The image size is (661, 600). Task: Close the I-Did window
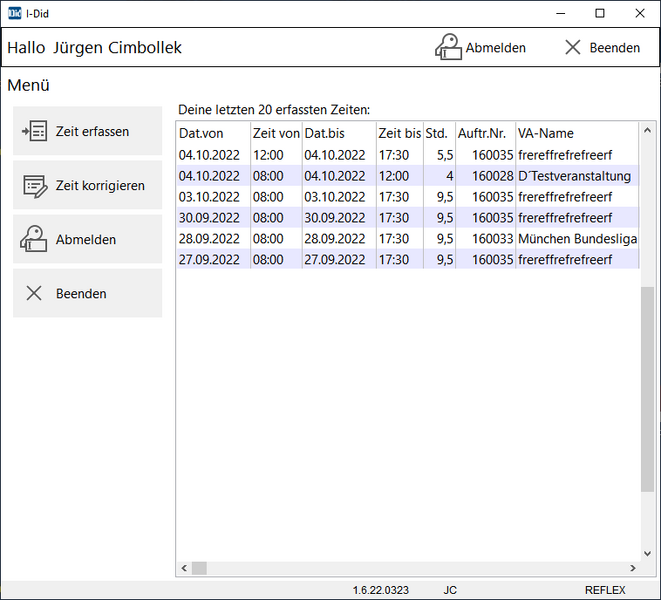pyautogui.click(x=640, y=13)
